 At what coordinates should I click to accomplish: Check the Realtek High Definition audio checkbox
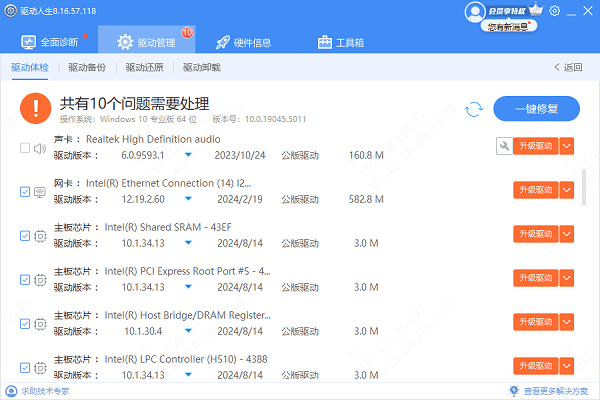click(x=25, y=149)
